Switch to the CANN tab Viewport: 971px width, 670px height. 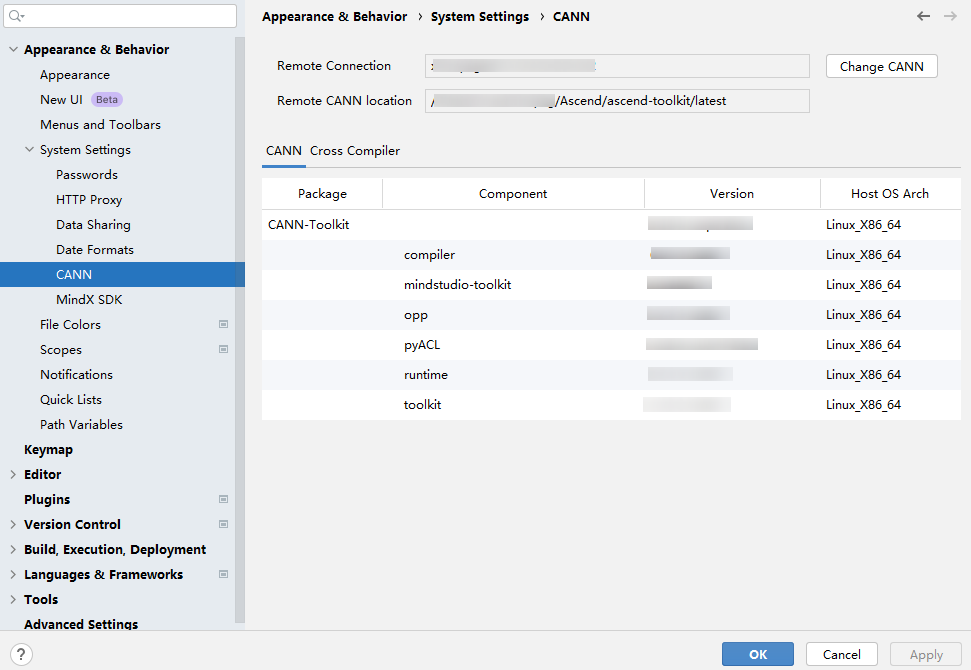click(x=284, y=151)
